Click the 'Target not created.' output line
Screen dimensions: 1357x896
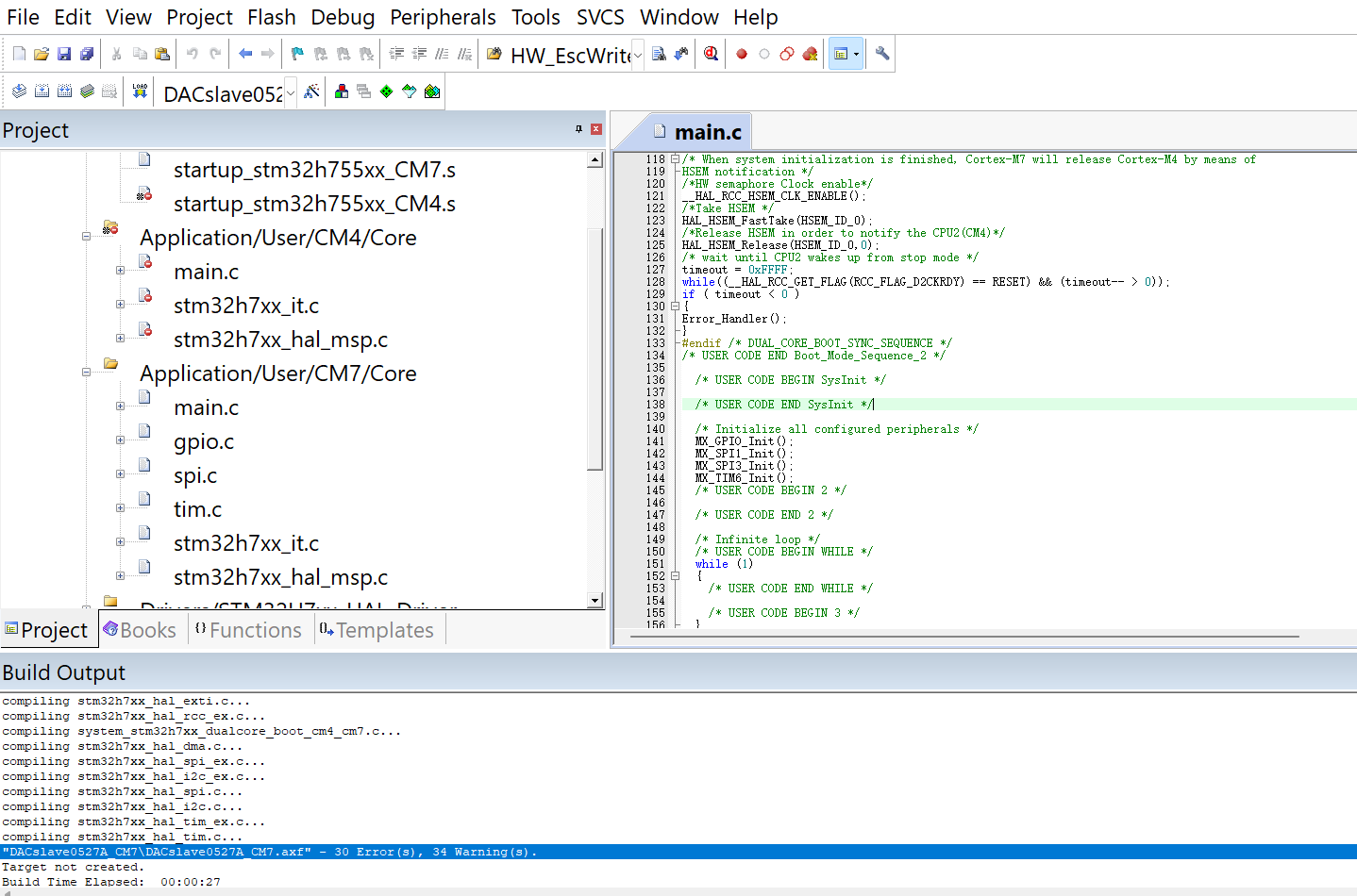coord(74,867)
